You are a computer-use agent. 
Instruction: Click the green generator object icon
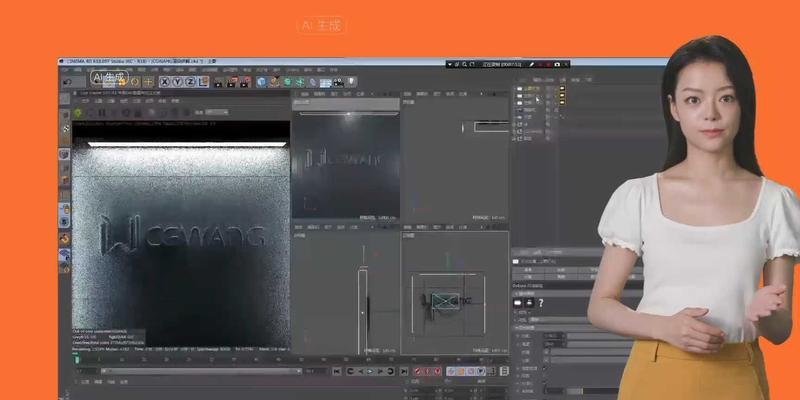coord(287,82)
